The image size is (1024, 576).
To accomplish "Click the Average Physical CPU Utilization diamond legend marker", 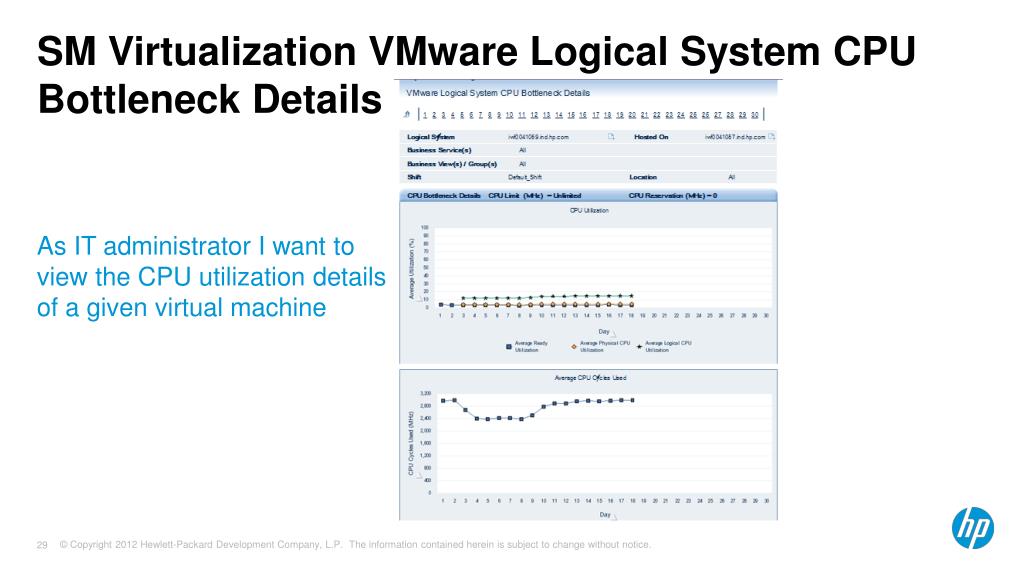I will click(x=574, y=347).
